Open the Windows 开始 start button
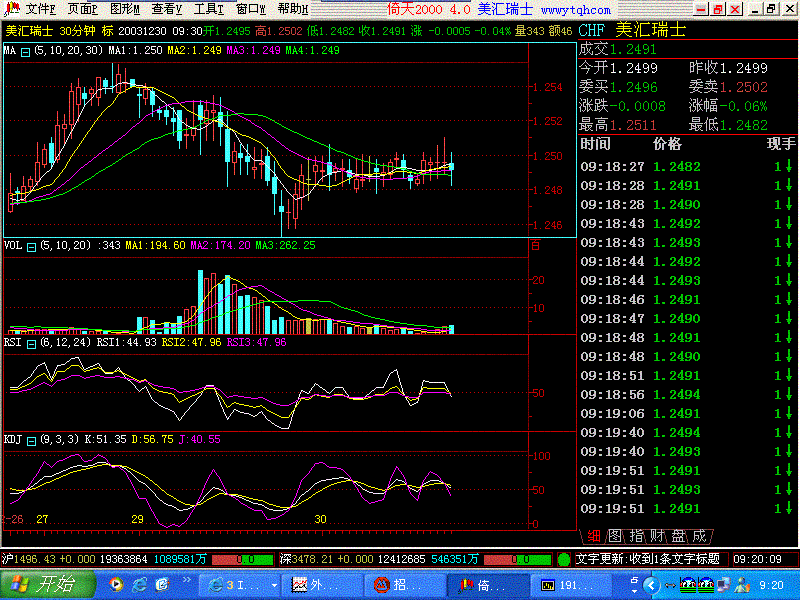 (x=48, y=585)
